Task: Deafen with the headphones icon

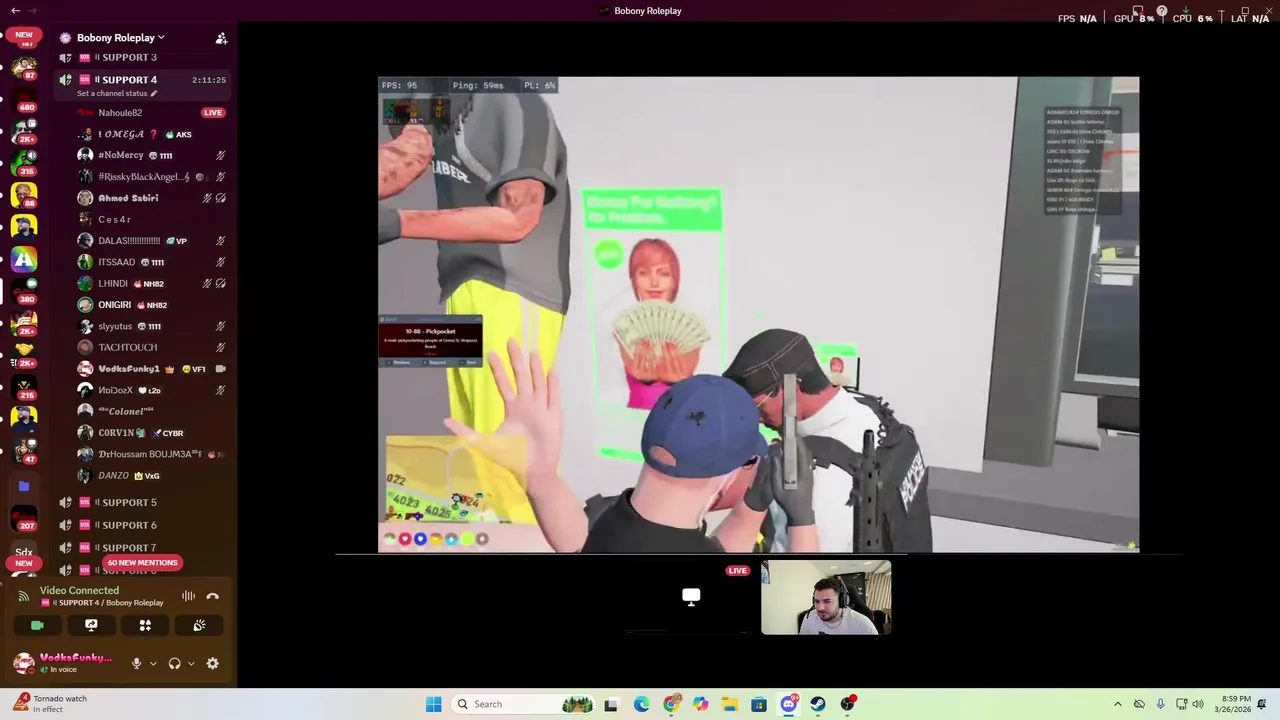Action: (x=174, y=663)
